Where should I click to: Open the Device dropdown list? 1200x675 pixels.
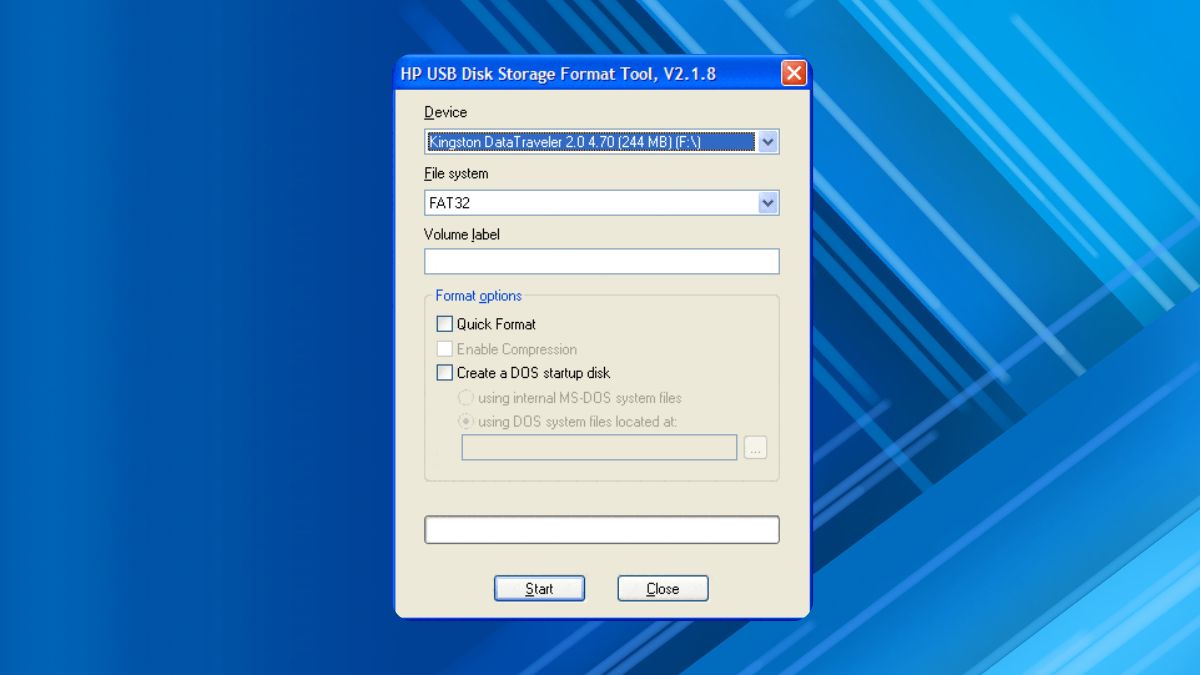(767, 142)
